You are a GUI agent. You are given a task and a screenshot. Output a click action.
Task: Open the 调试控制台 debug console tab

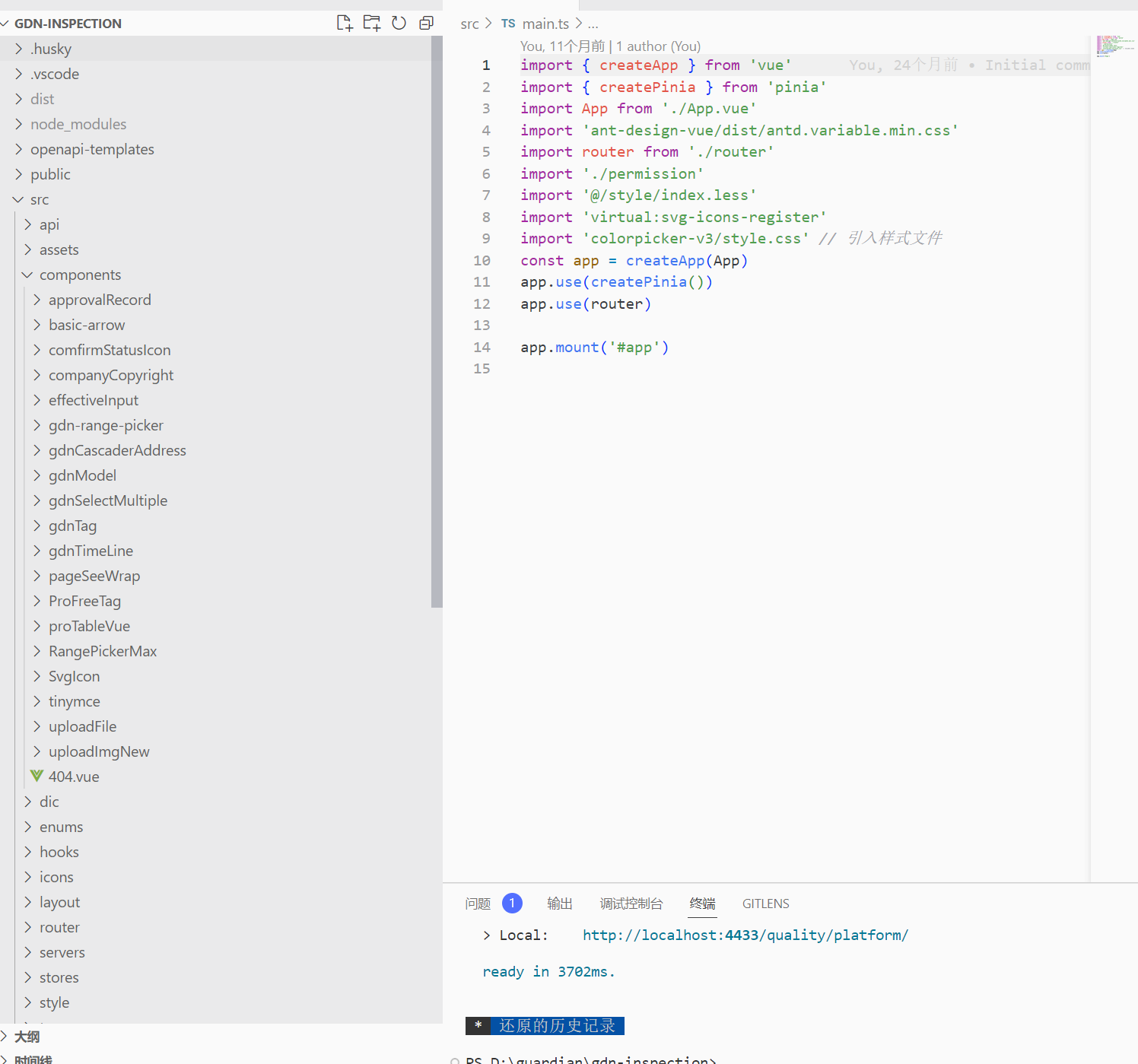click(631, 904)
